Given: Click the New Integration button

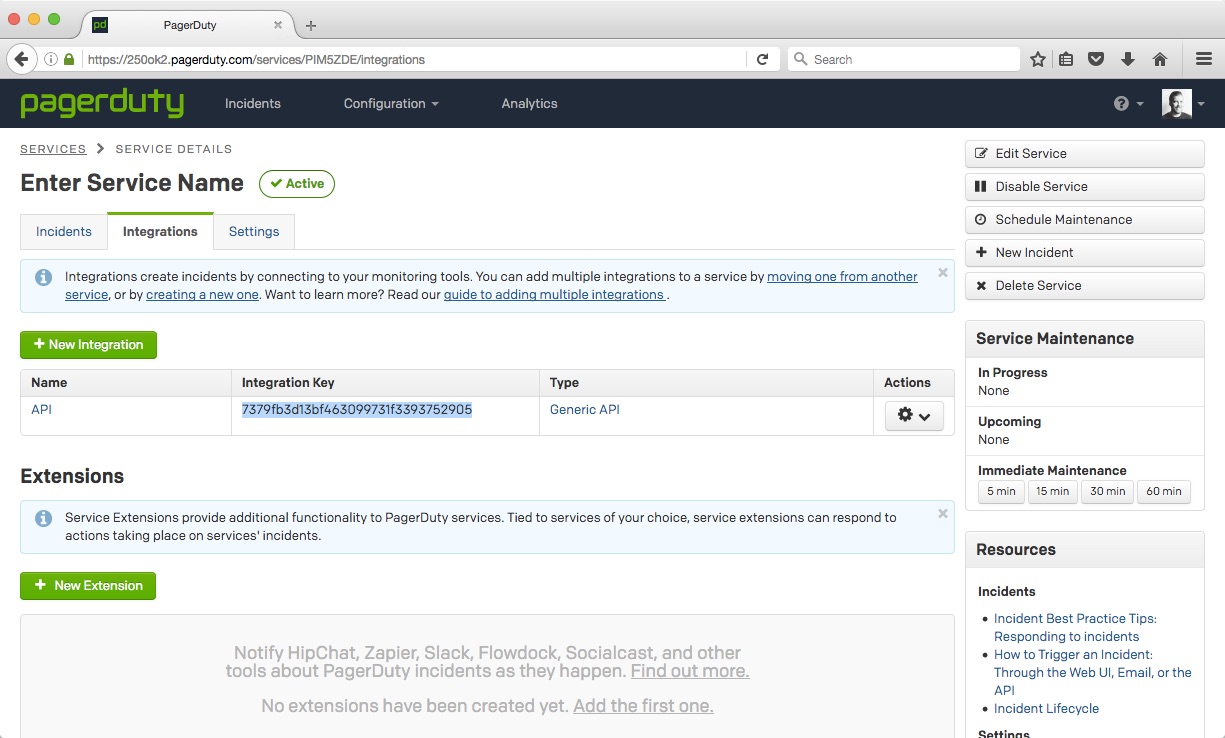Looking at the screenshot, I should coord(88,344).
